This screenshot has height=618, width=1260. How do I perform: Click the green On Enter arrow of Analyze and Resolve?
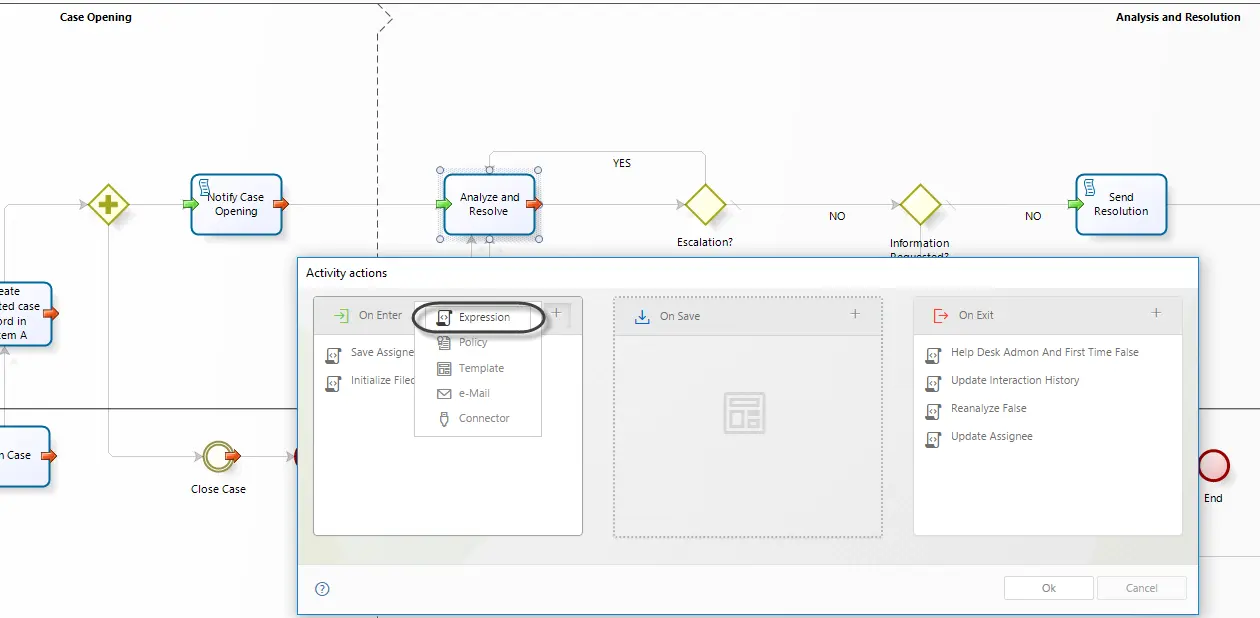[x=444, y=204]
